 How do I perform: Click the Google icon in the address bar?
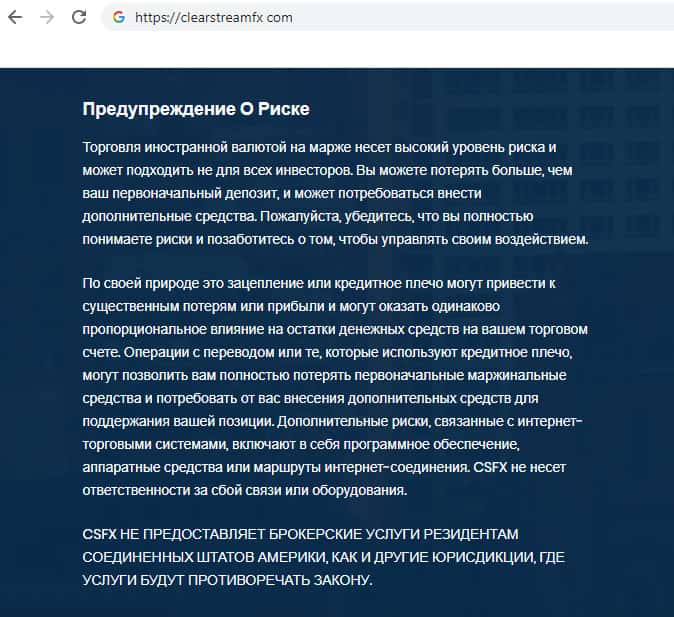click(x=119, y=17)
